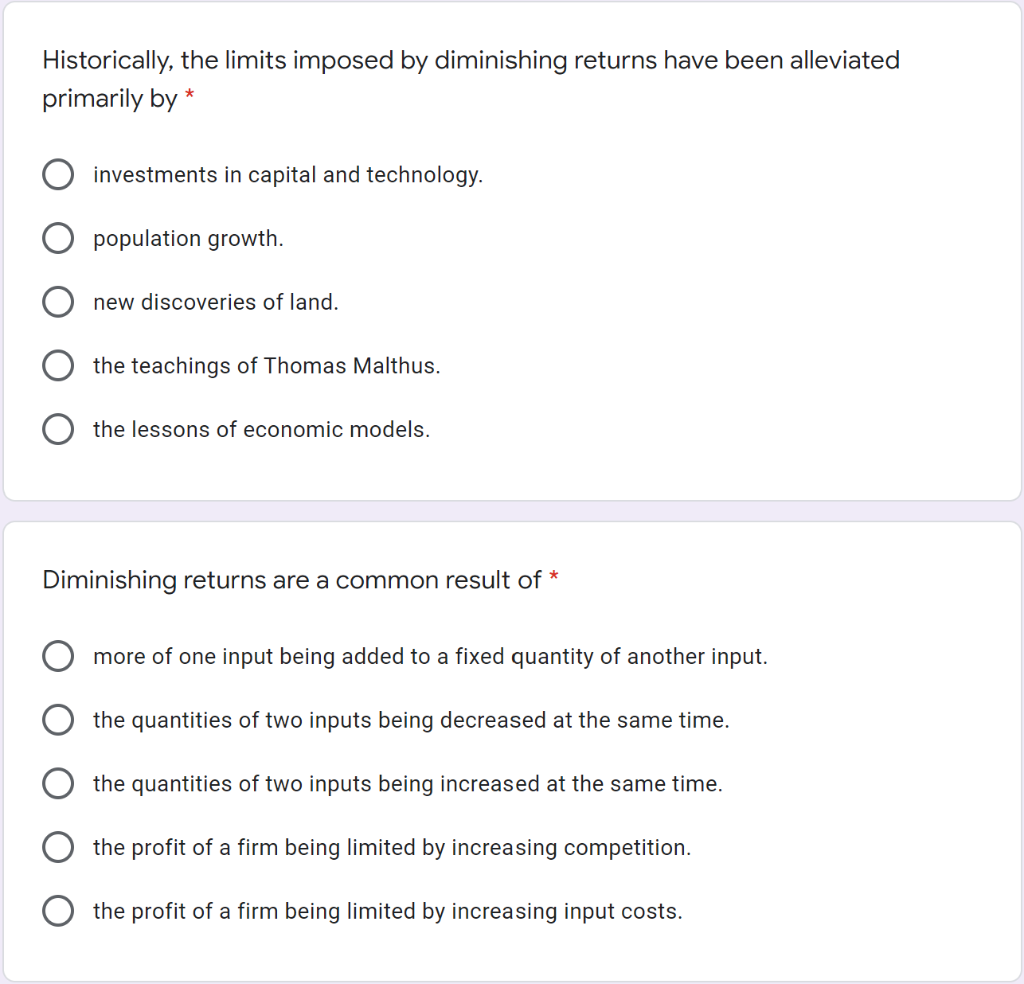Viewport: 1024px width, 984px height.
Task: Choose the 'population growth' option
Action: click(x=58, y=238)
